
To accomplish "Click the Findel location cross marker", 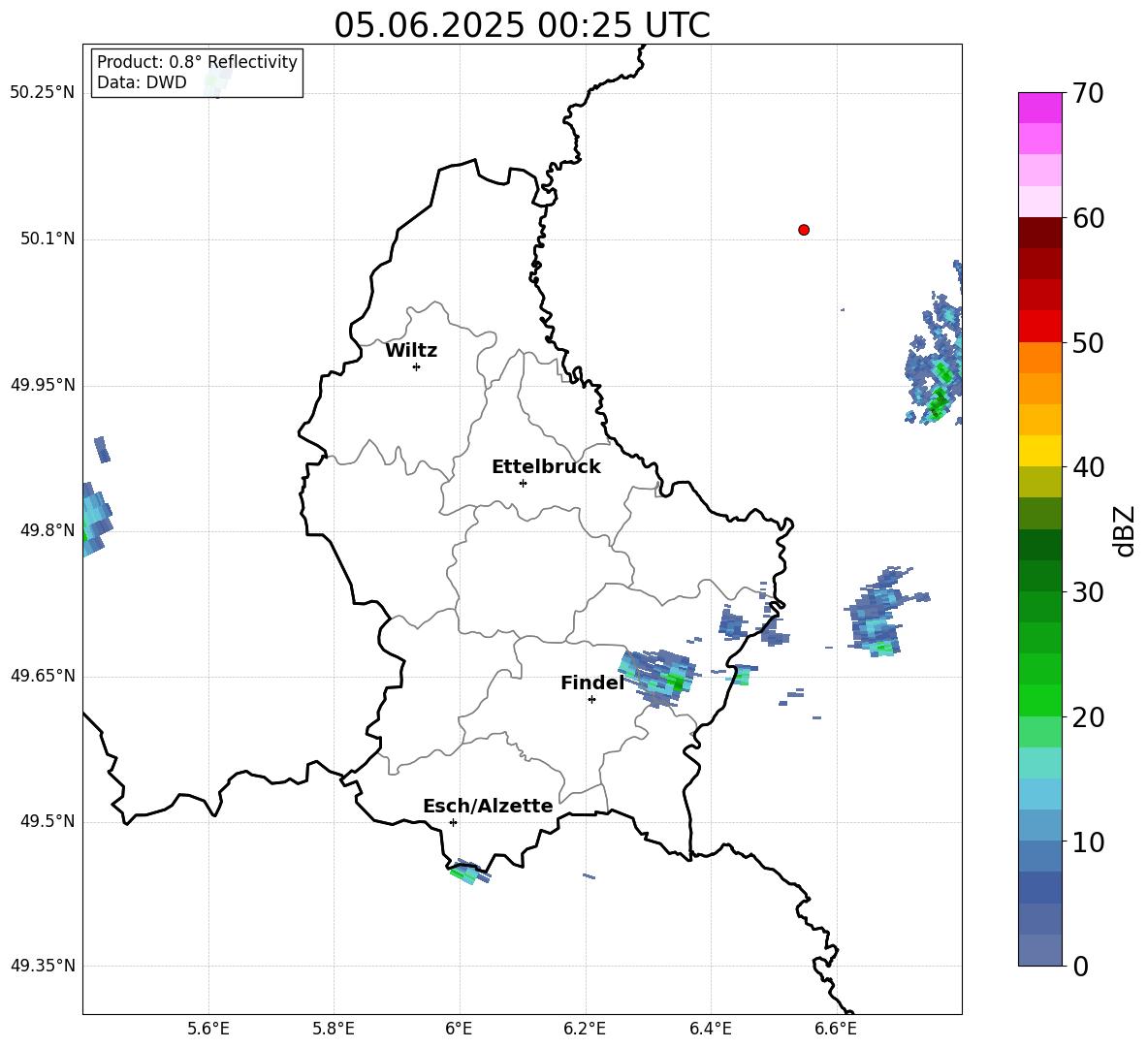I will [x=592, y=700].
